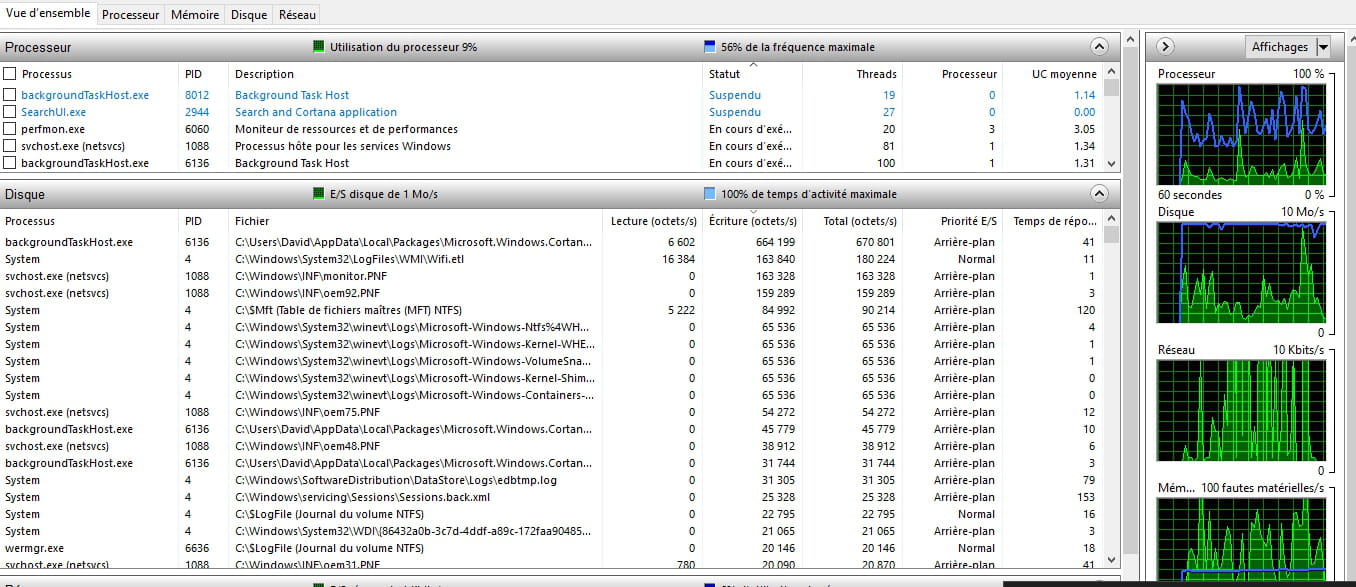This screenshot has height=587, width=1356.
Task: Click 'Moniteur de ressources et de performances' description
Action: click(x=346, y=129)
